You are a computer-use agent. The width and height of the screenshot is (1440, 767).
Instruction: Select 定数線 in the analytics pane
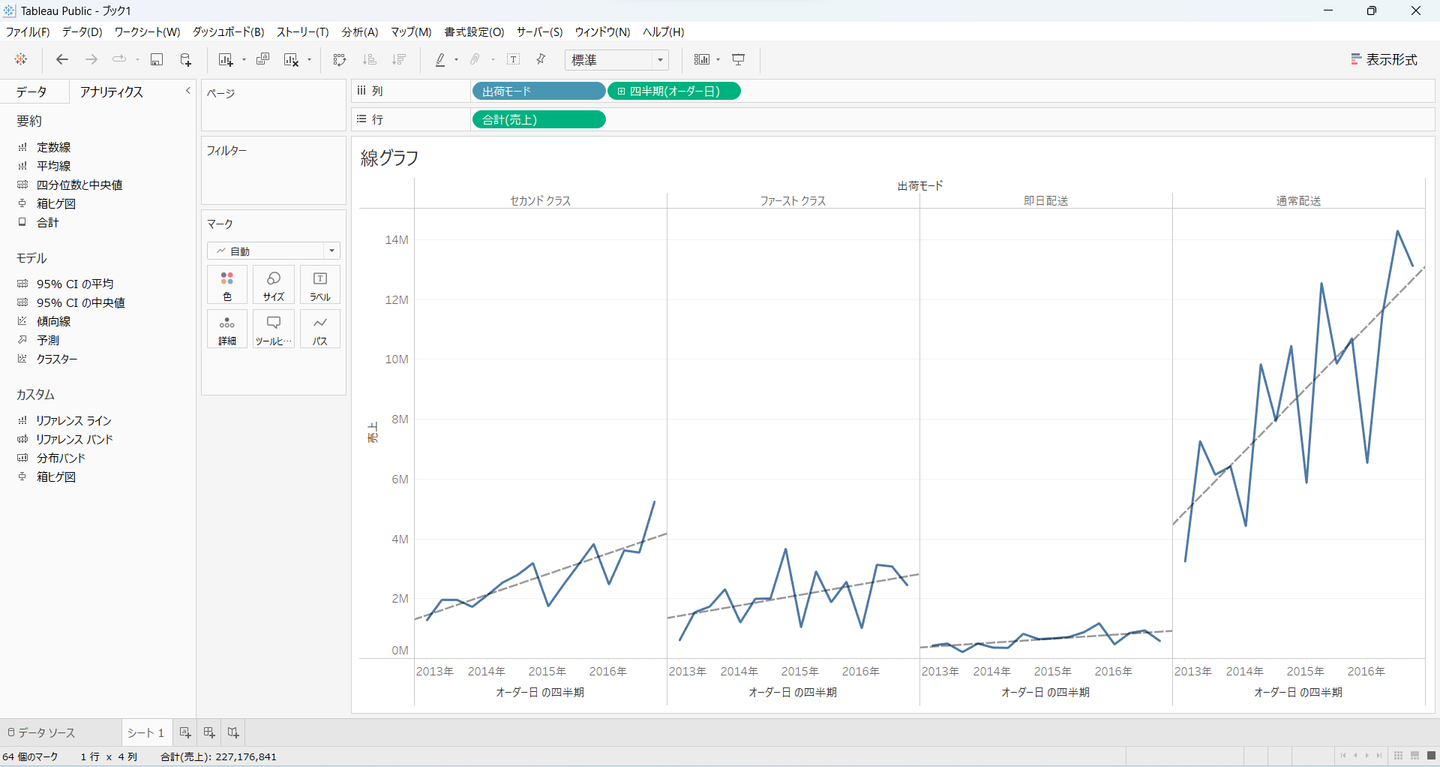coord(54,147)
